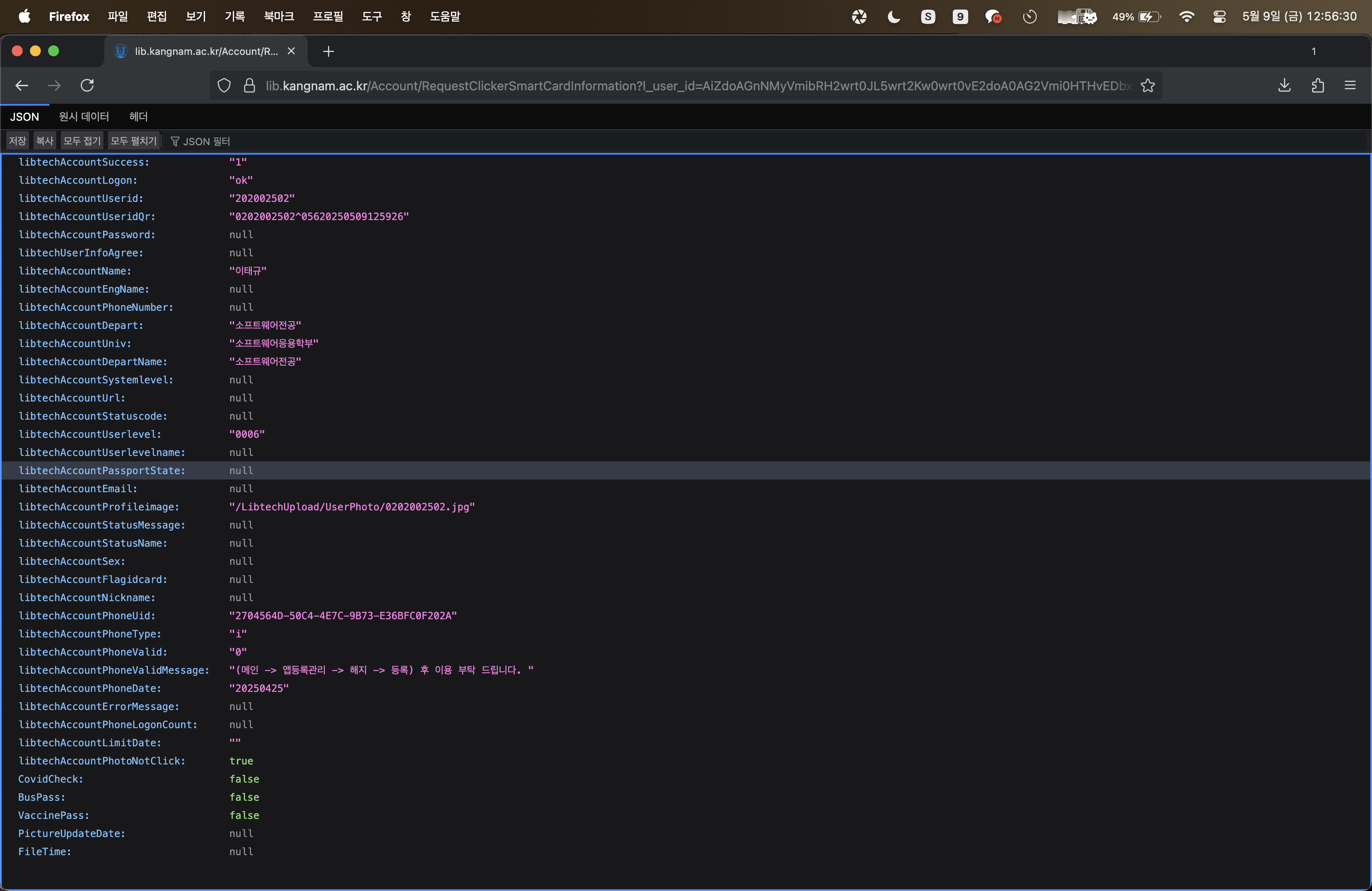Open macOS Control Center toggles icon
Image resolution: width=1372 pixels, height=891 pixels.
[1219, 17]
